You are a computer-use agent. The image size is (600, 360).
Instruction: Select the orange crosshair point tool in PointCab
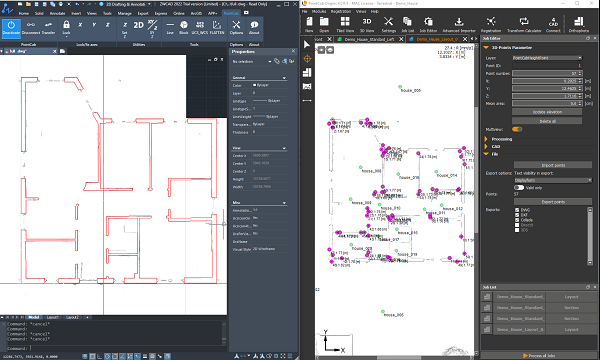[x=307, y=59]
